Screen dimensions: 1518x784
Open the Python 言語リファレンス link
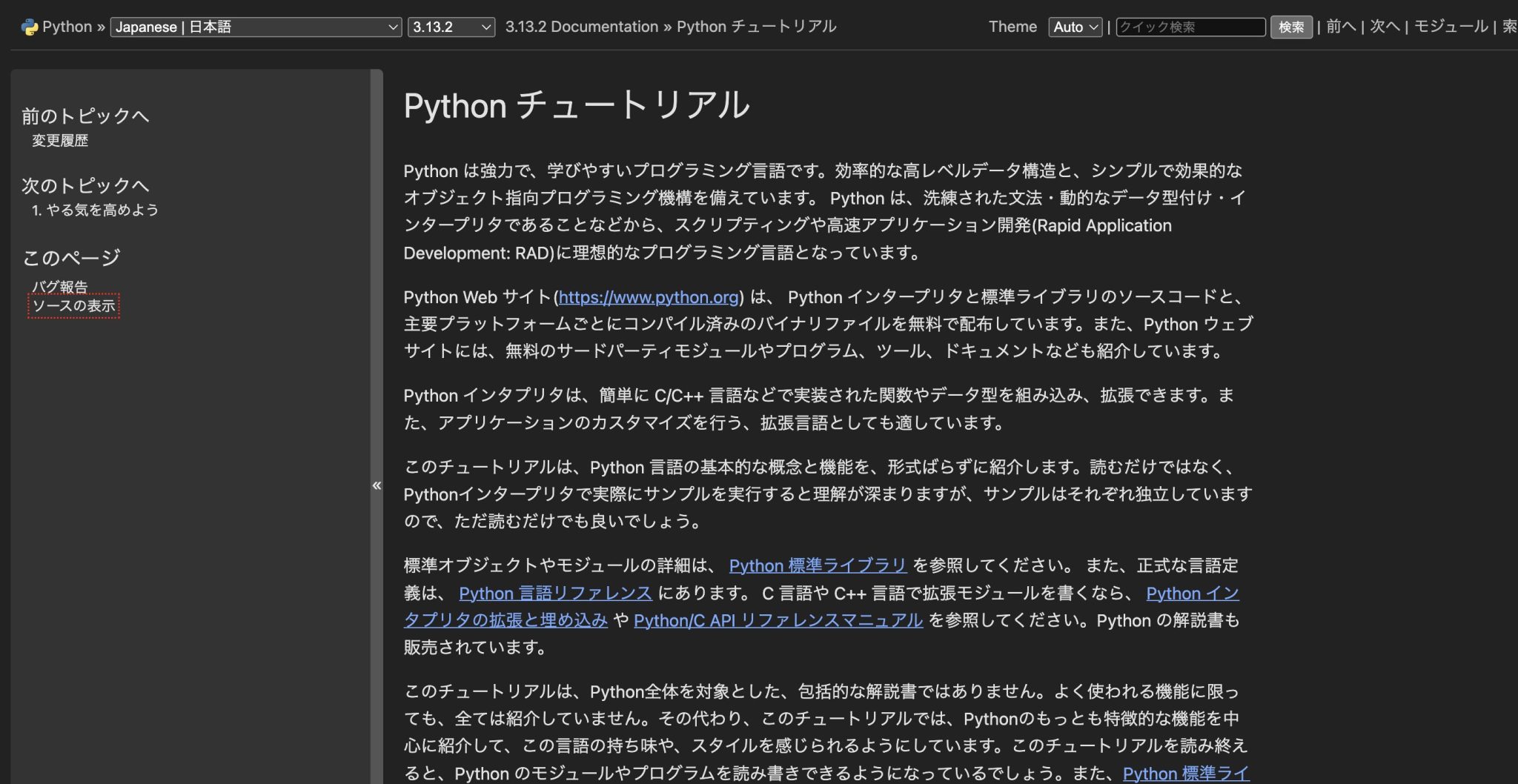tap(555, 594)
